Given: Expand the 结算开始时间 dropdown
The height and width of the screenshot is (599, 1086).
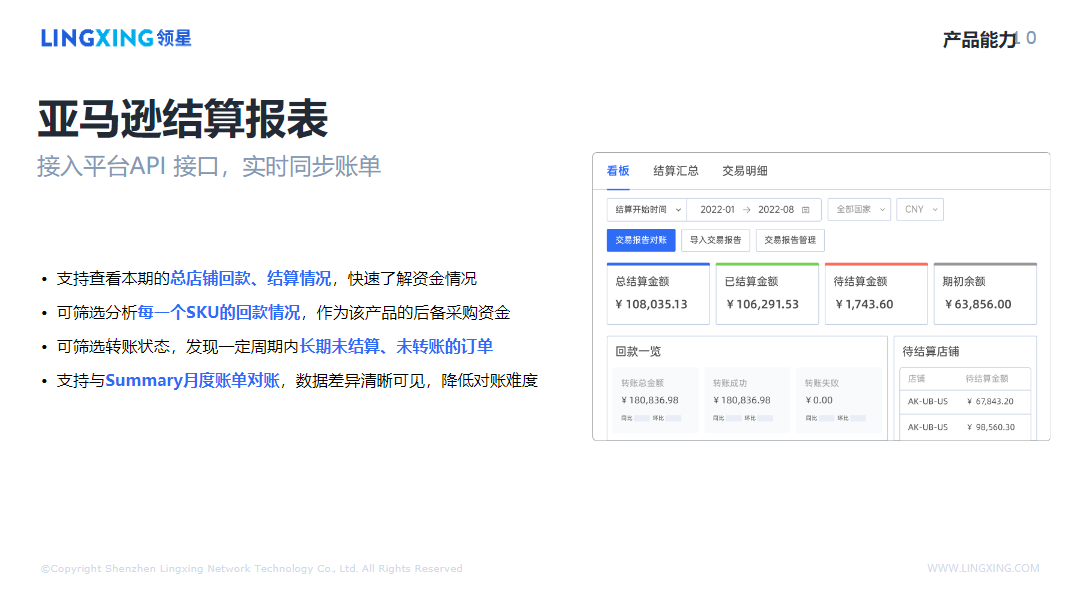Looking at the screenshot, I should [647, 210].
